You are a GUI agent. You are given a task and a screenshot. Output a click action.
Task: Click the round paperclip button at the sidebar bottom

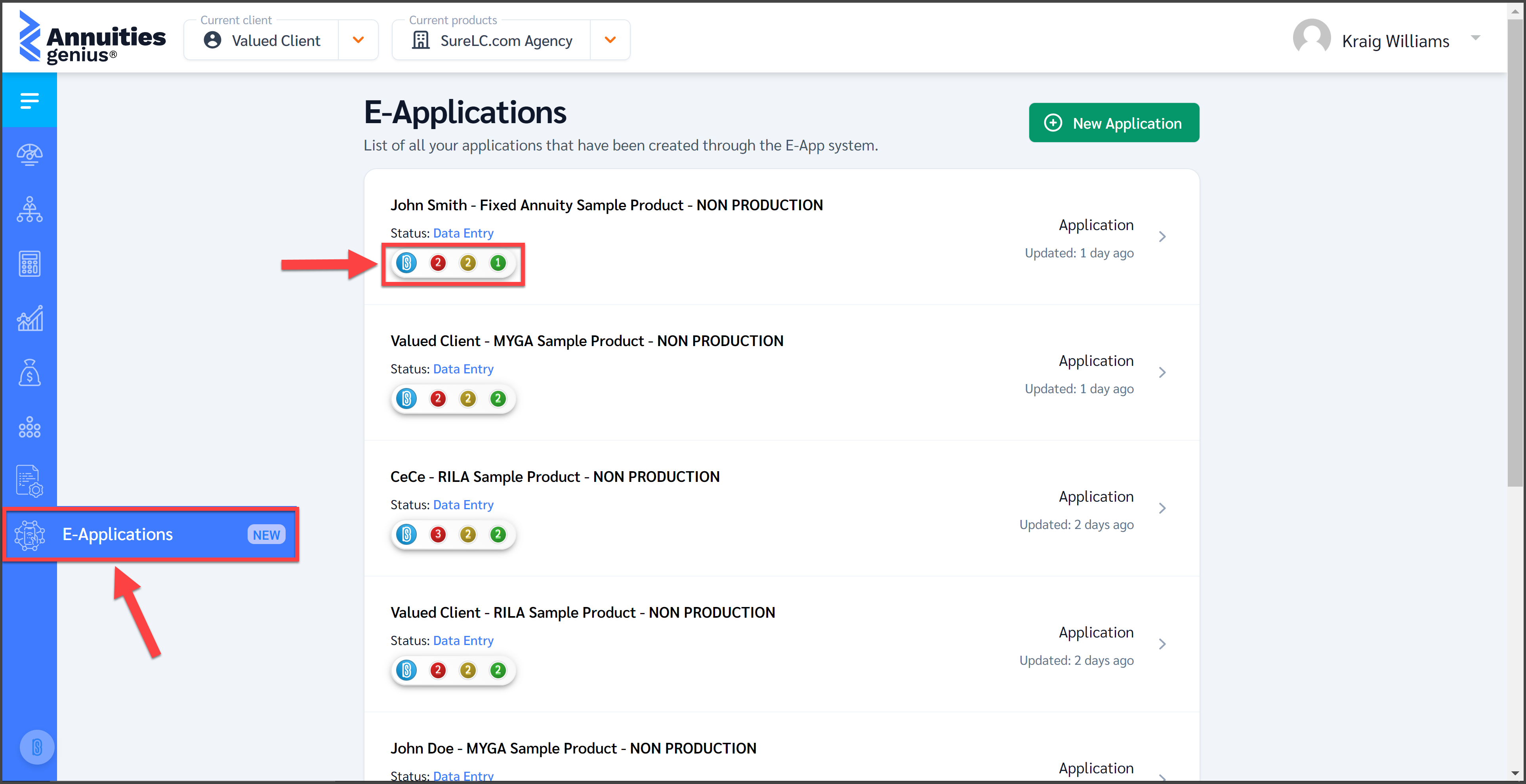(x=37, y=747)
